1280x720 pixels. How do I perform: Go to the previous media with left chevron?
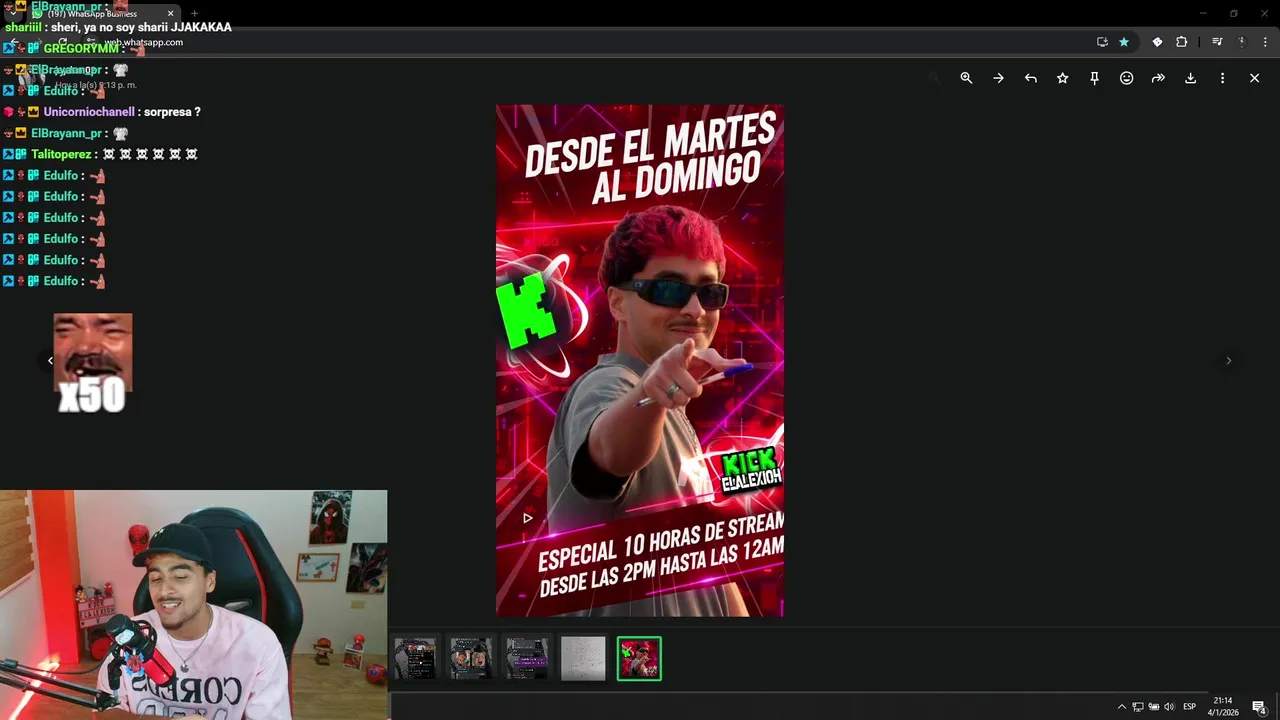50,361
